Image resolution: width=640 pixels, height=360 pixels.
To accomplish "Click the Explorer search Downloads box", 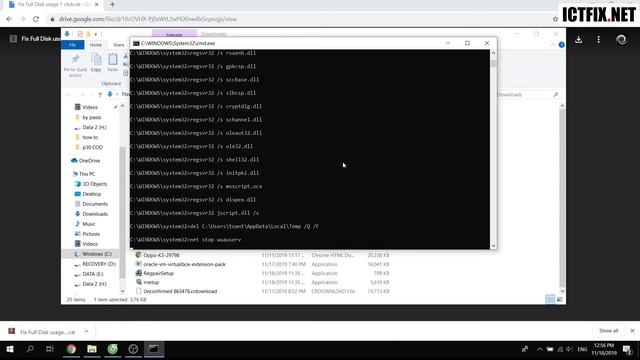I will pyautogui.click(x=527, y=95).
